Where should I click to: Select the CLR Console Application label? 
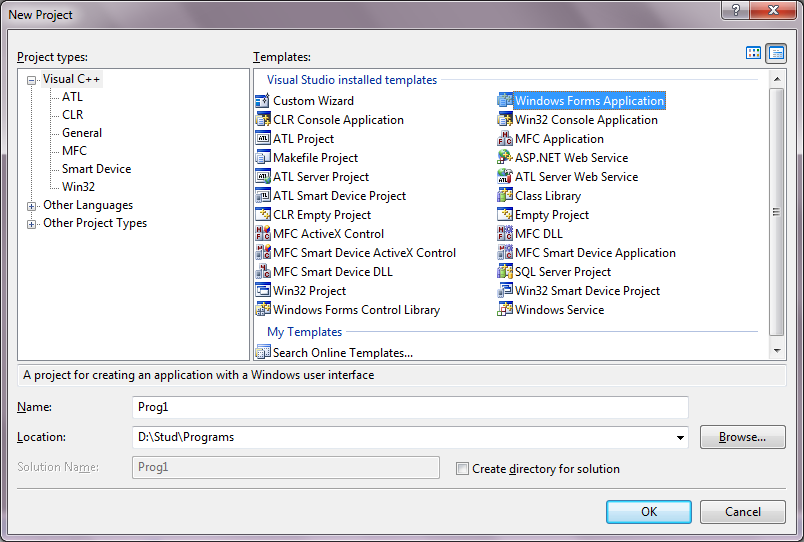point(338,120)
